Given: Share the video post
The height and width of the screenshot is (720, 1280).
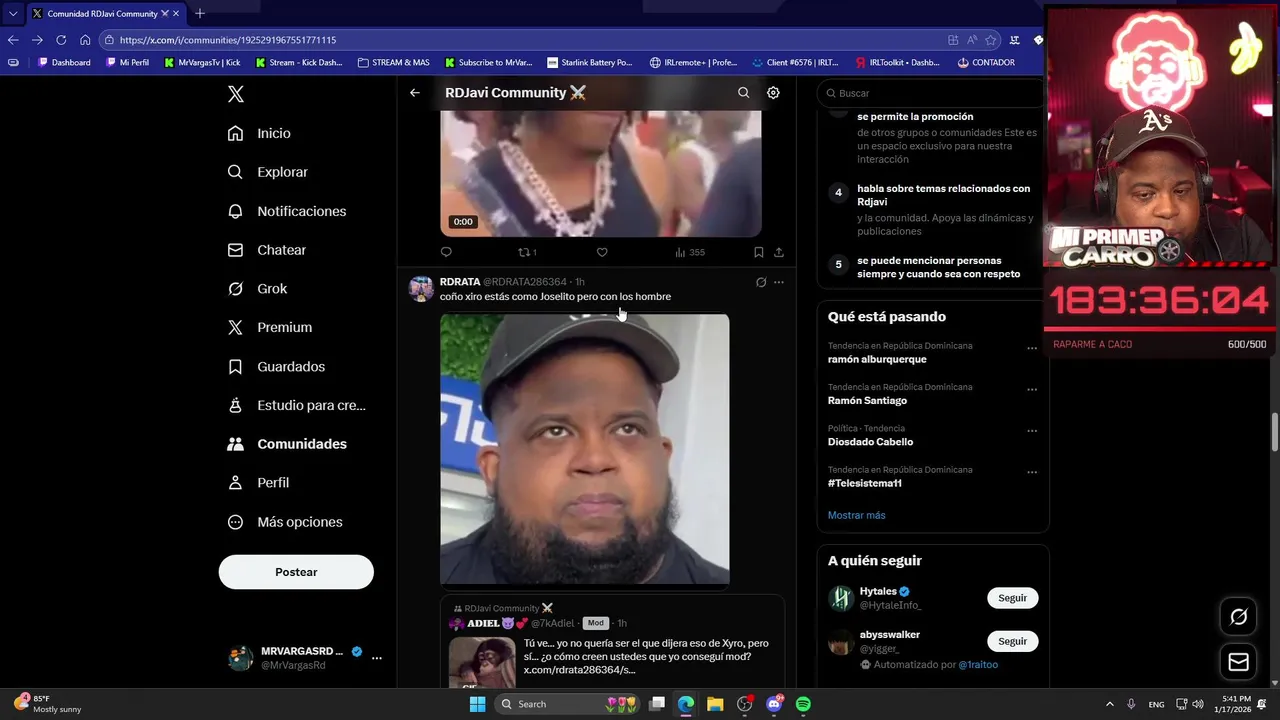Looking at the screenshot, I should 779,252.
